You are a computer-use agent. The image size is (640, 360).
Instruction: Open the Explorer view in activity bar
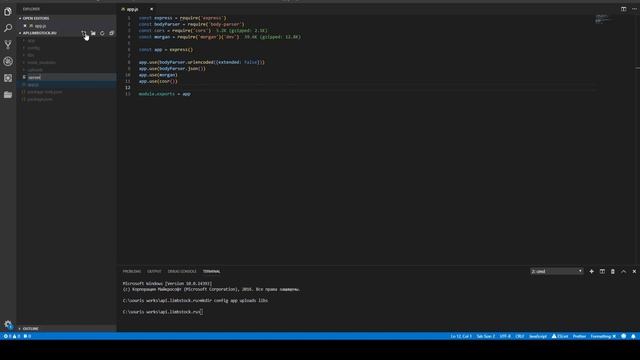coord(8,11)
